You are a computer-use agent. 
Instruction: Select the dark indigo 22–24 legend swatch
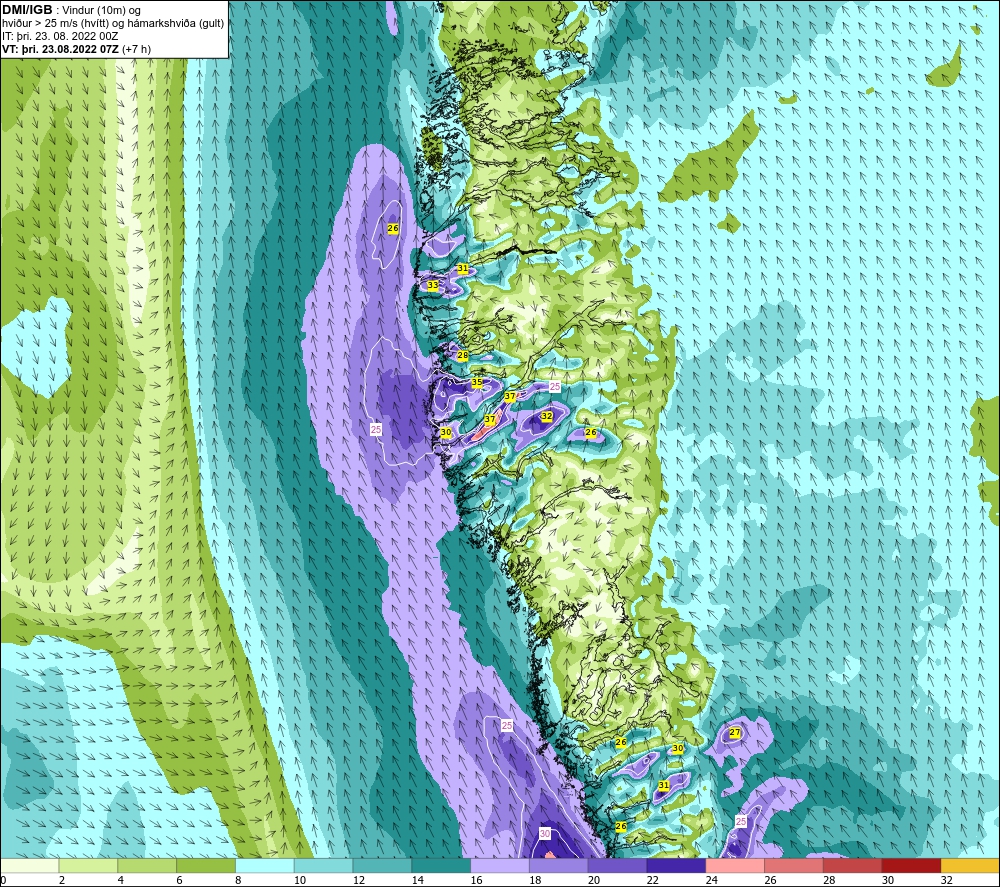676,865
